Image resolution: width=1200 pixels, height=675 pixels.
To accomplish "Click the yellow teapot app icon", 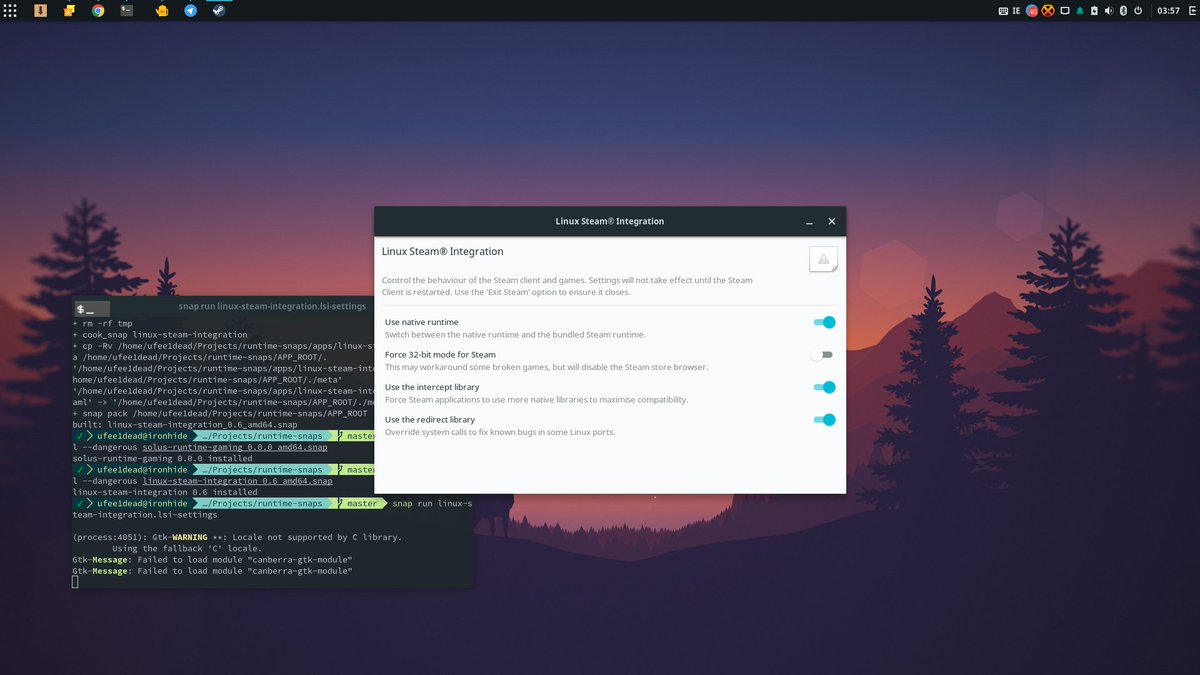I will click(x=162, y=10).
